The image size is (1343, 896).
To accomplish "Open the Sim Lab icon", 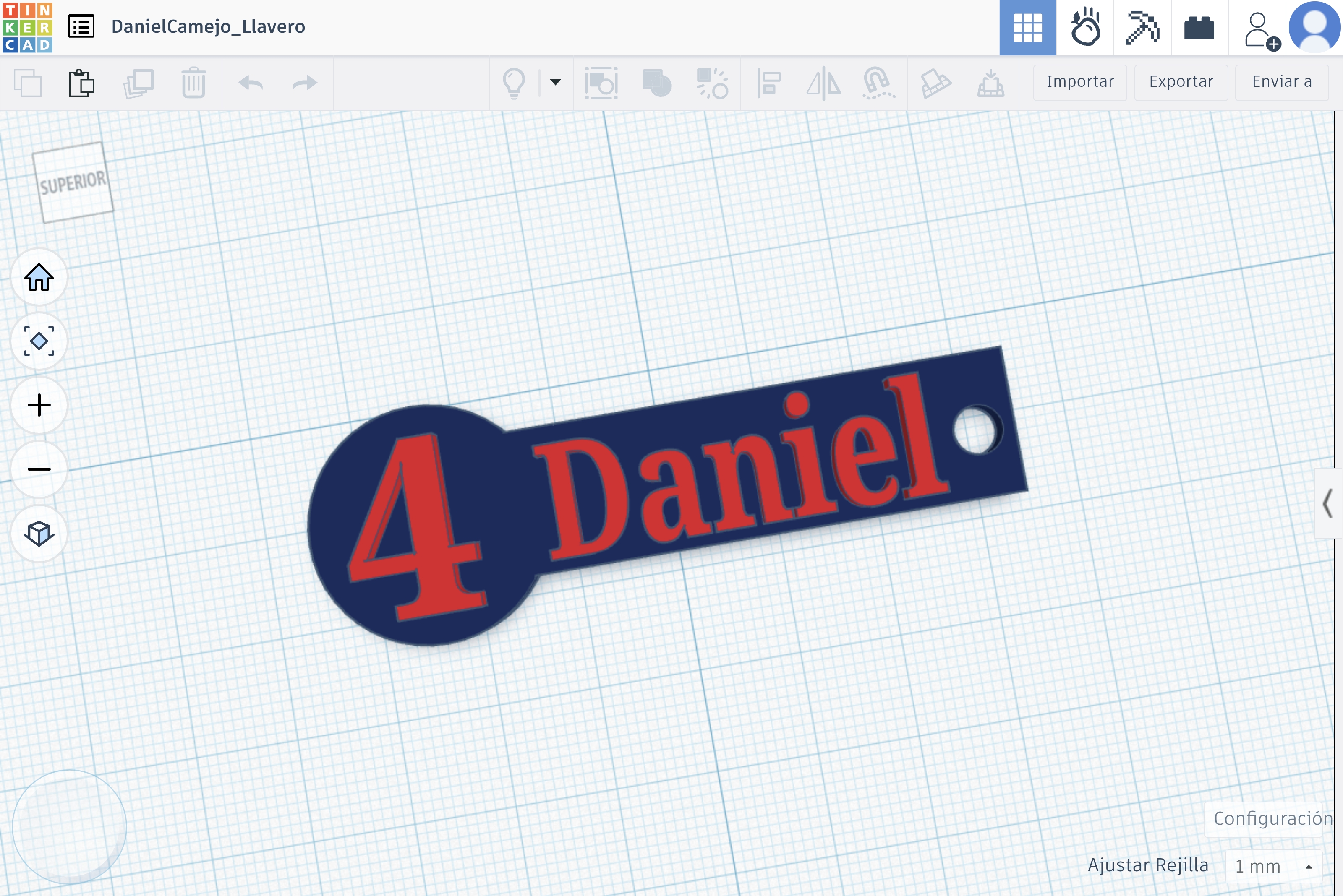I will point(1084,27).
